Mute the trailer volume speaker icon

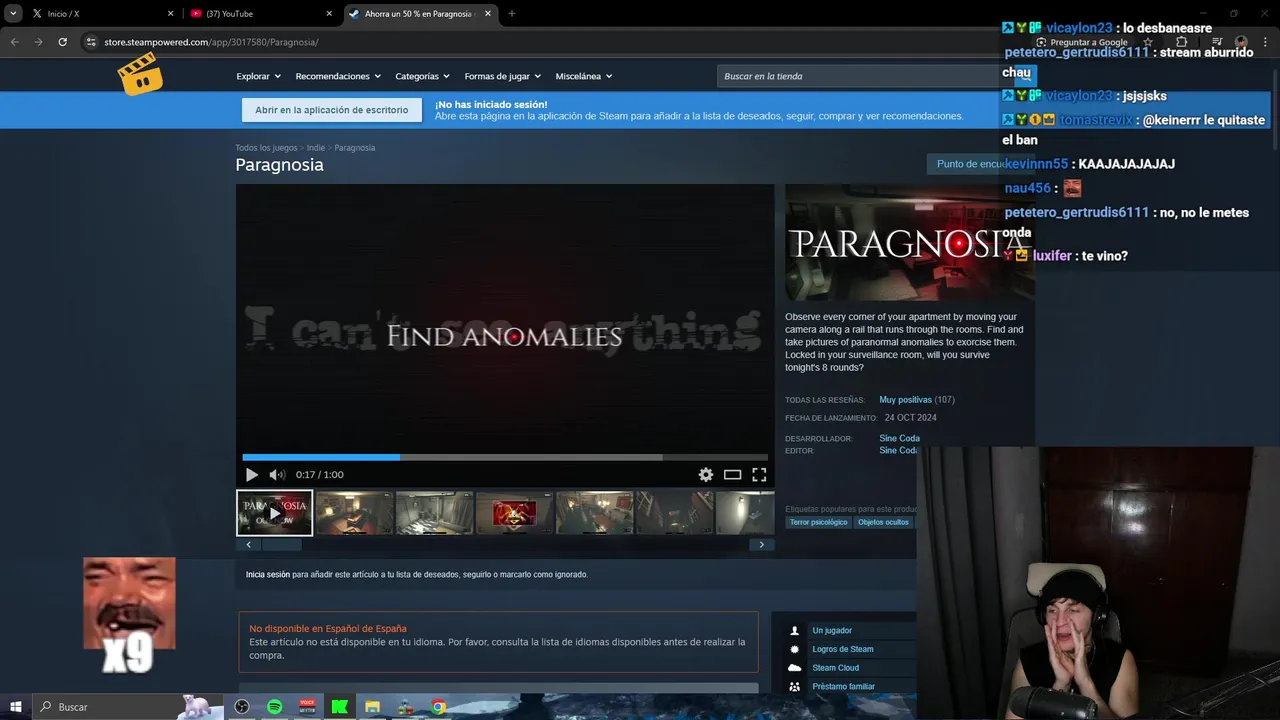click(277, 475)
